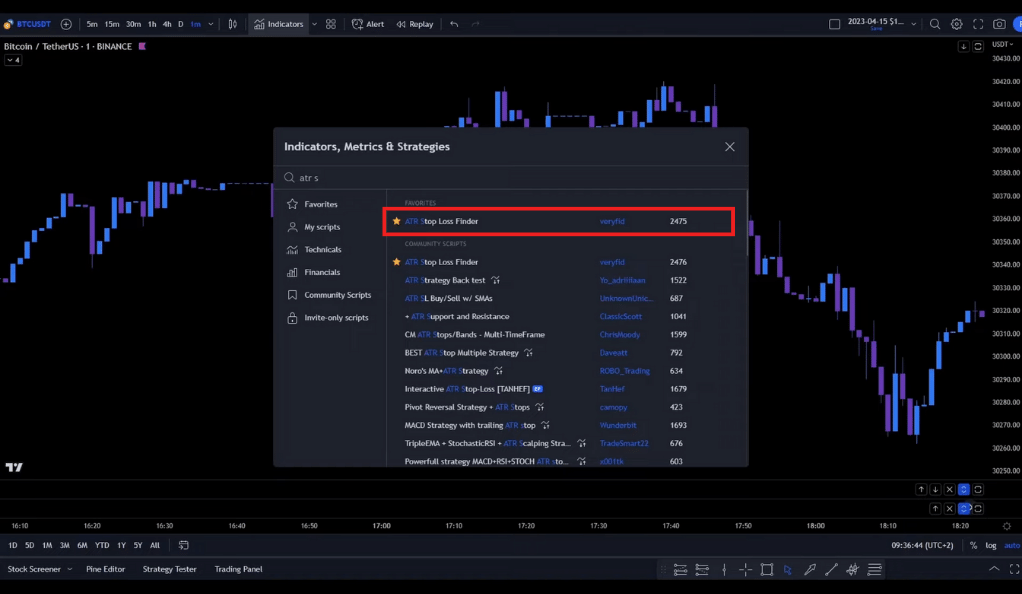Click the time axis settings gear icon
1022x594 pixels.
(x=1007, y=526)
